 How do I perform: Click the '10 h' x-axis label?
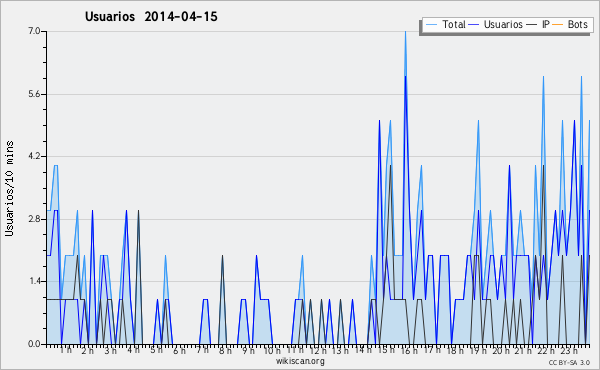[272, 351]
